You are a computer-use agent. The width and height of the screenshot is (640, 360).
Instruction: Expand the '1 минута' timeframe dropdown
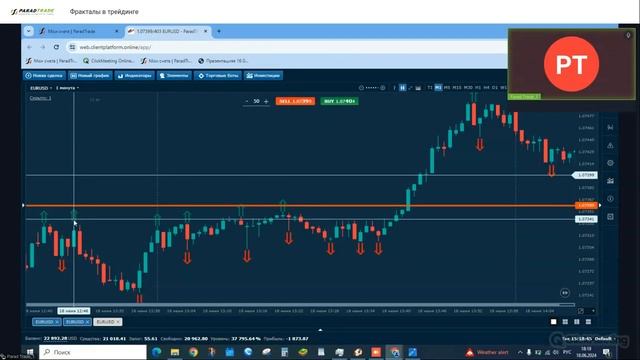[67, 88]
